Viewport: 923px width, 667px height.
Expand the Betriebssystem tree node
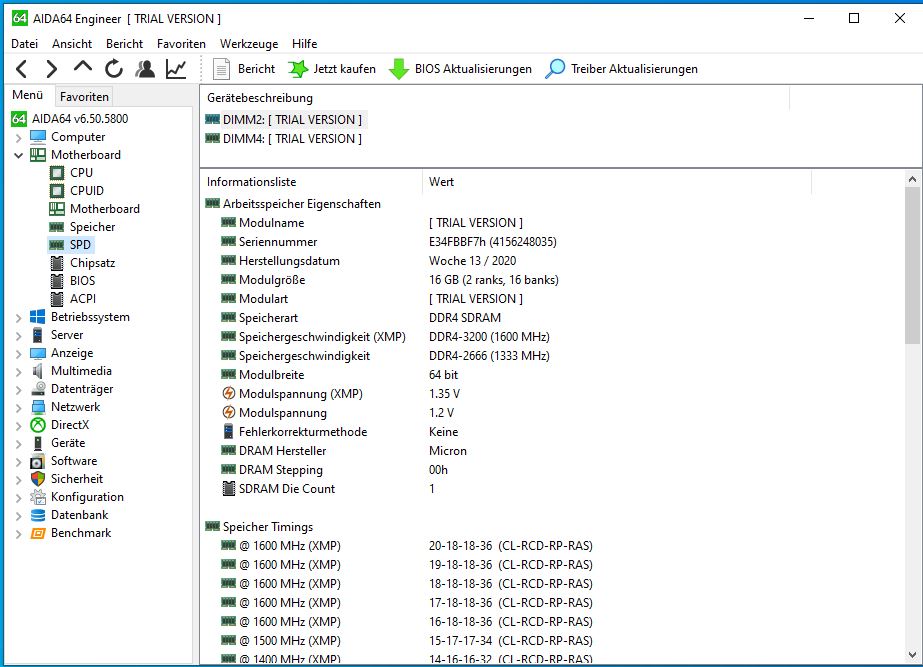pos(18,318)
